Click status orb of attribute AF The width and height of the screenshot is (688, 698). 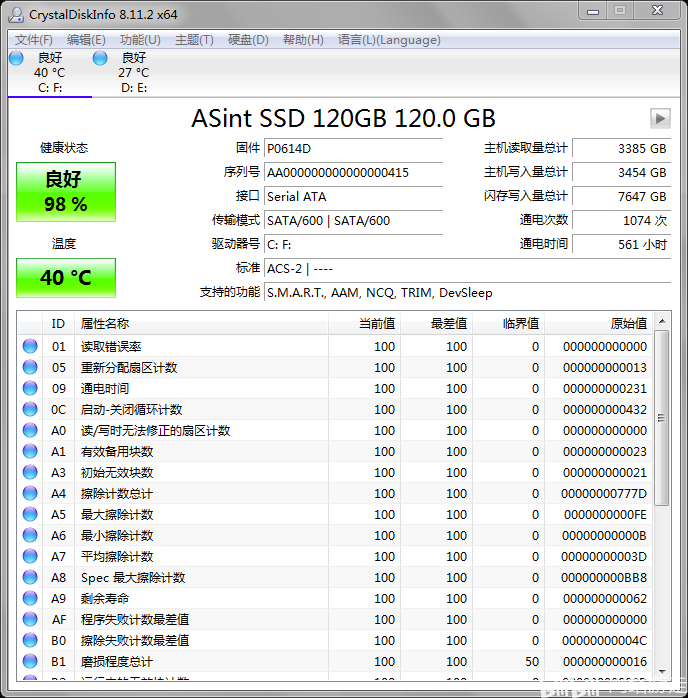[30, 619]
